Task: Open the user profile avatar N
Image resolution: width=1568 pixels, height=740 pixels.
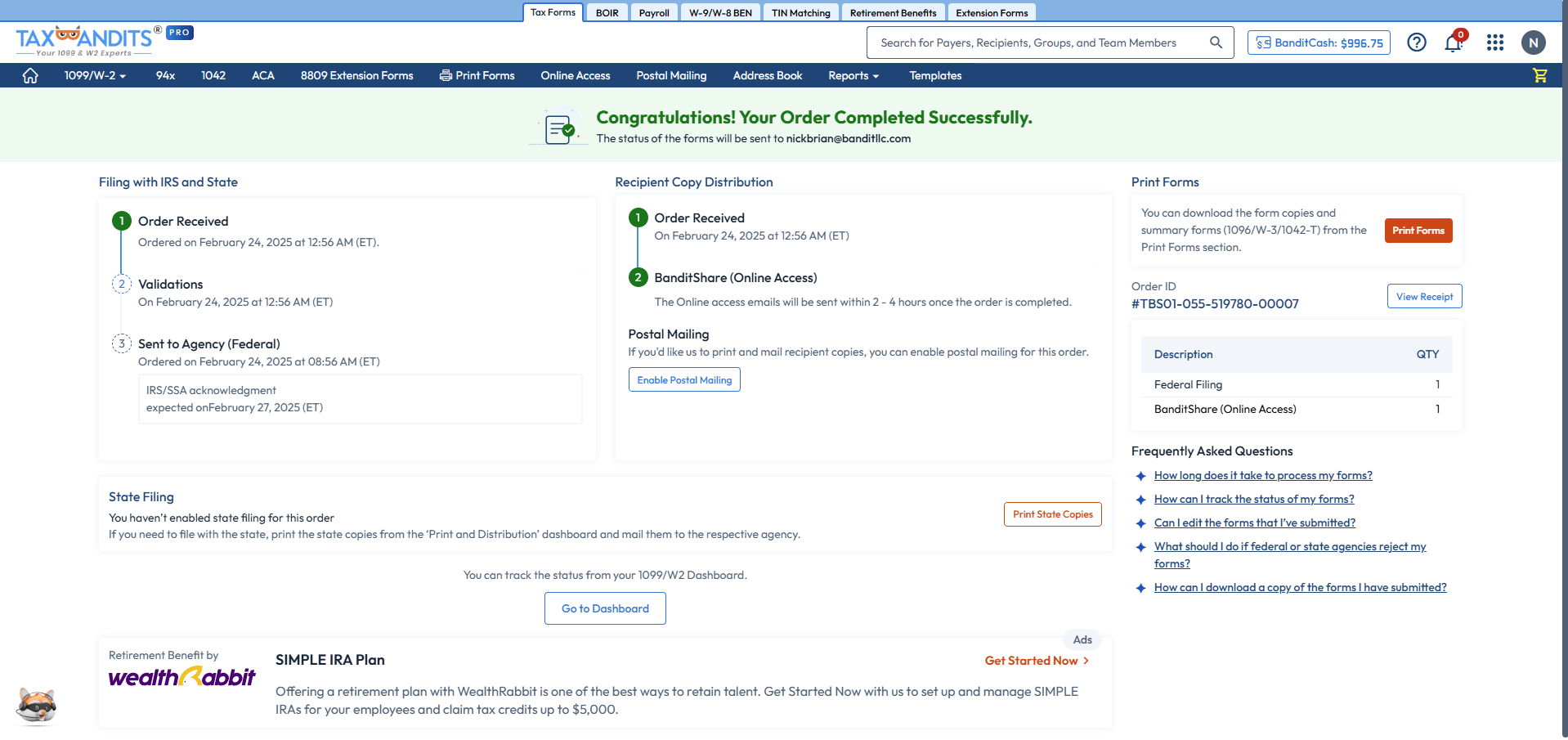Action: tap(1533, 43)
